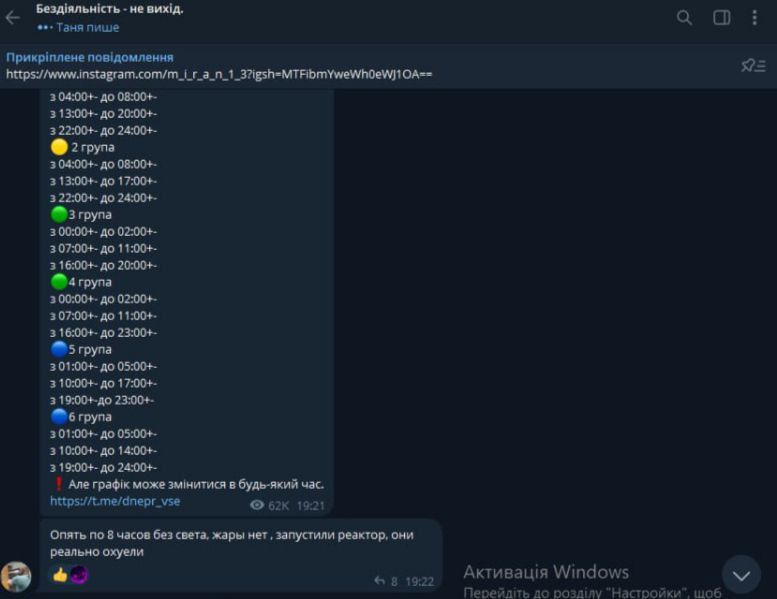777x599 pixels.
Task: Click the message text starting with Опять
Action: 231,543
